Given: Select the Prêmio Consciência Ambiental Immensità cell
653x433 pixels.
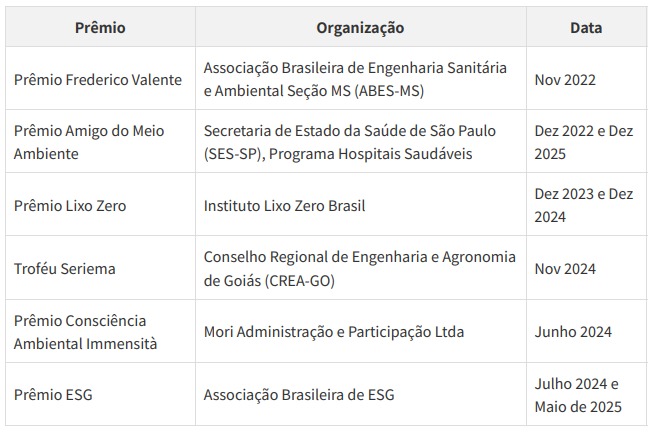Looking at the screenshot, I should [80, 332].
